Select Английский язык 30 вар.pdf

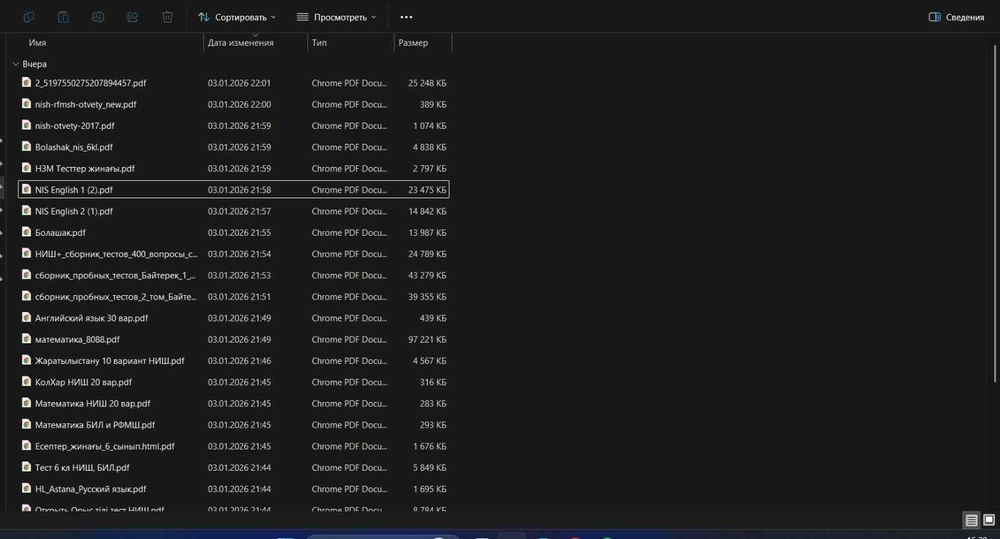point(233,318)
